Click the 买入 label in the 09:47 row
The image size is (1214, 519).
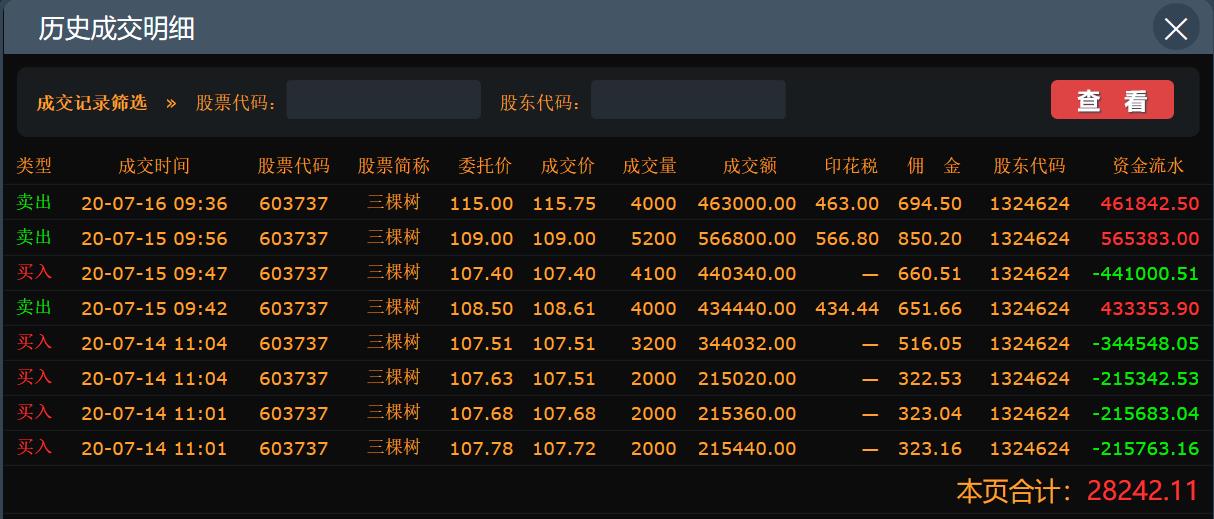click(34, 273)
